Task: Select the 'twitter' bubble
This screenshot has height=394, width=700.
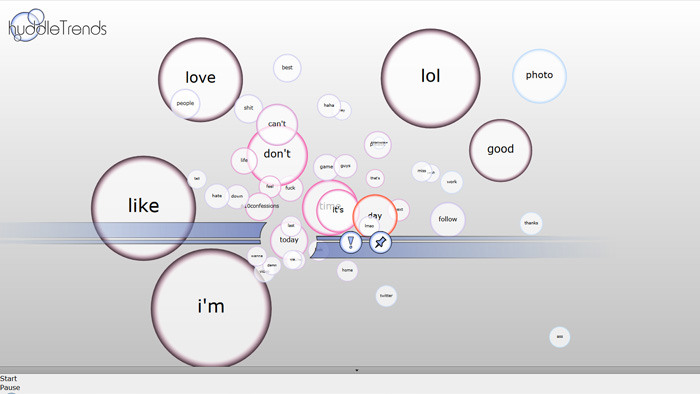Action: coord(386,296)
